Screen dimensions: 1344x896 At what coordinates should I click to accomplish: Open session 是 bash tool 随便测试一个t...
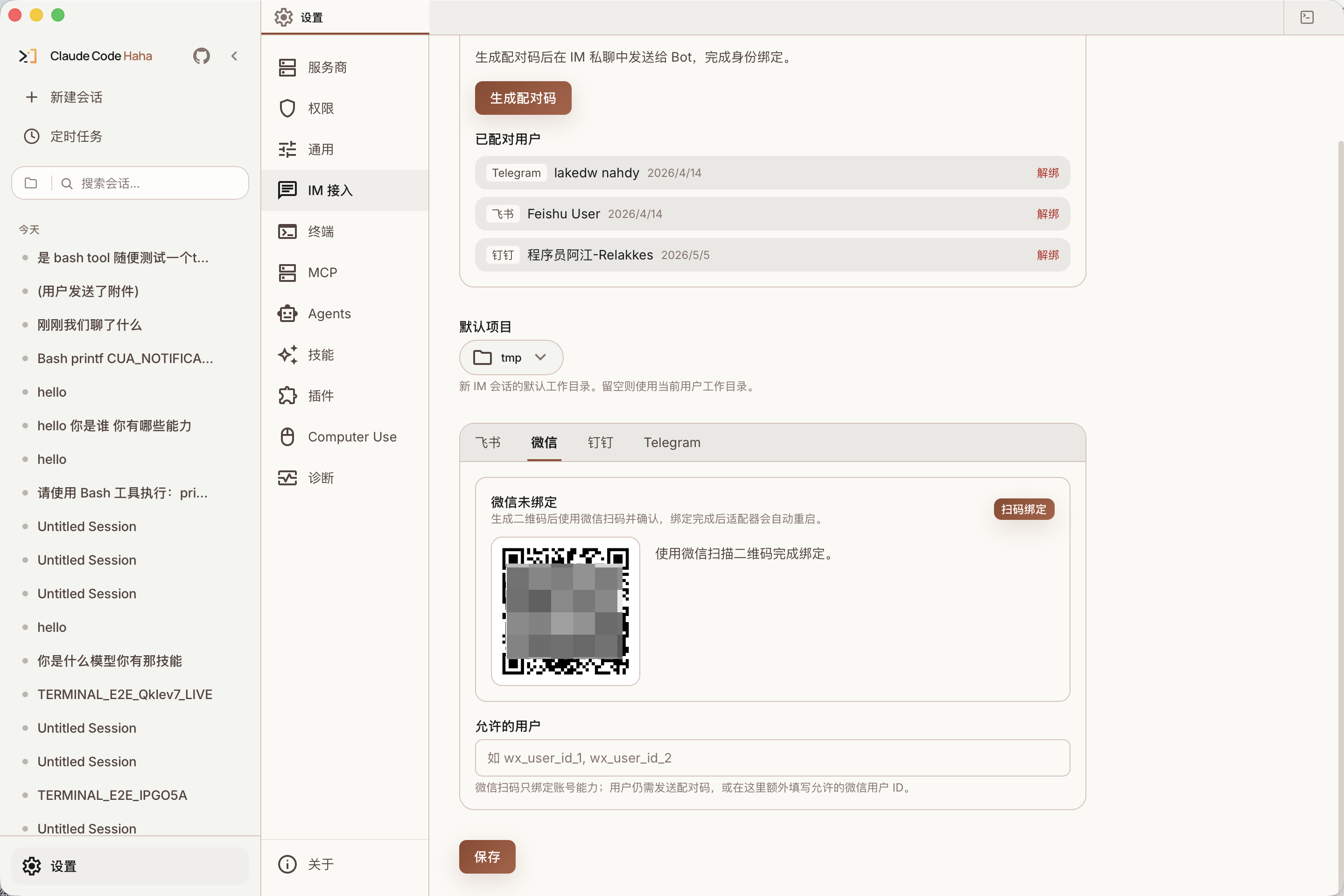click(x=130, y=258)
